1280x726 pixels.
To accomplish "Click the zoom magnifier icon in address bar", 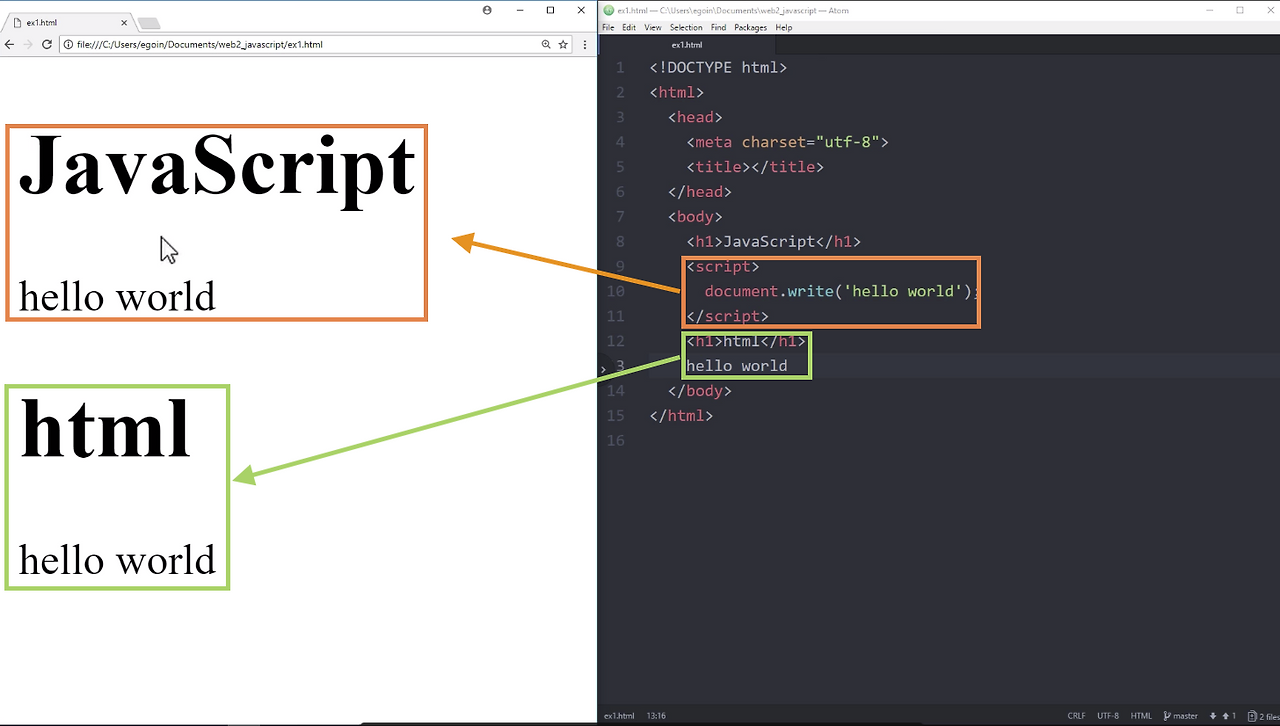I will [546, 45].
